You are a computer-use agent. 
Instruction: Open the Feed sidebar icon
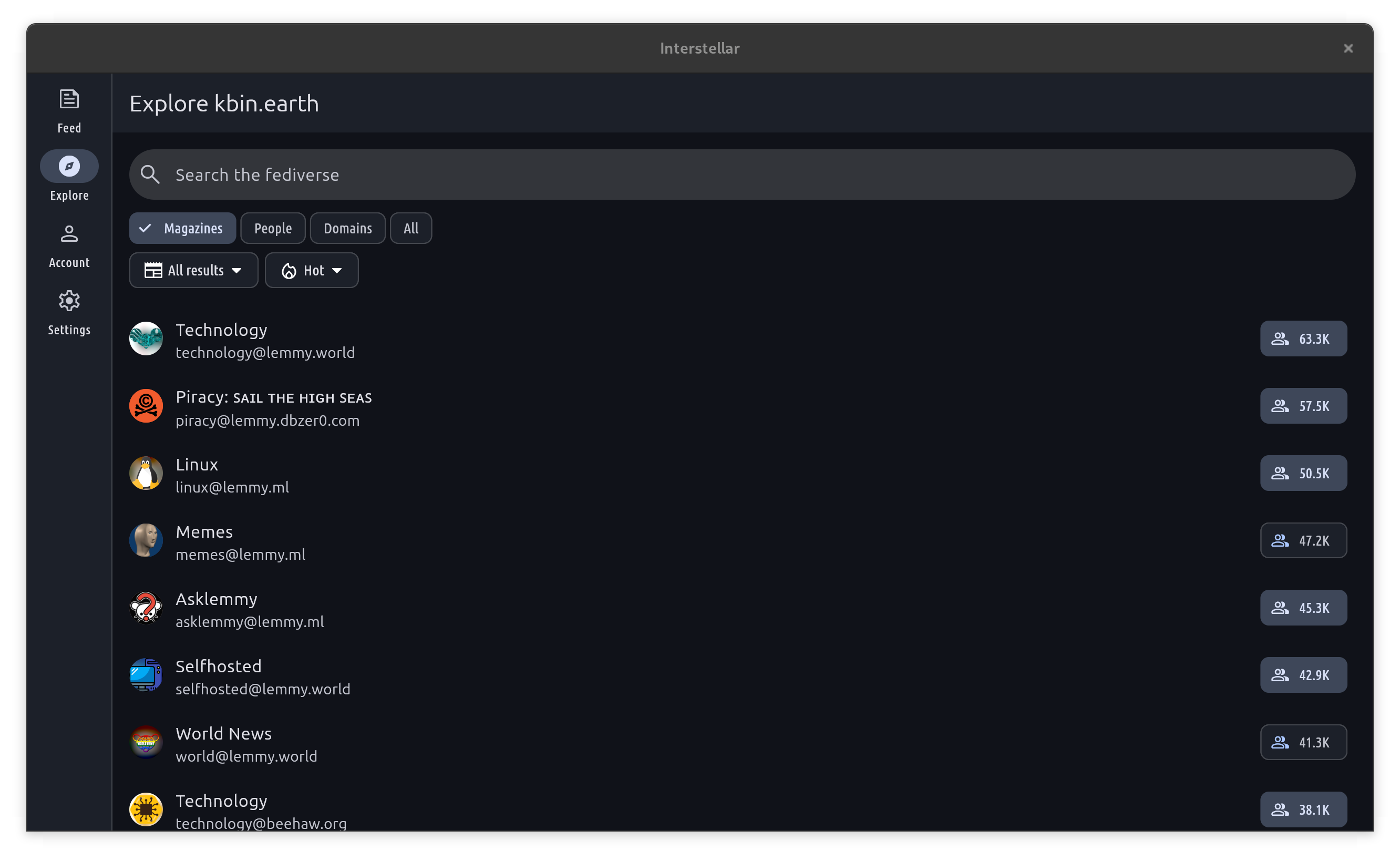69,100
